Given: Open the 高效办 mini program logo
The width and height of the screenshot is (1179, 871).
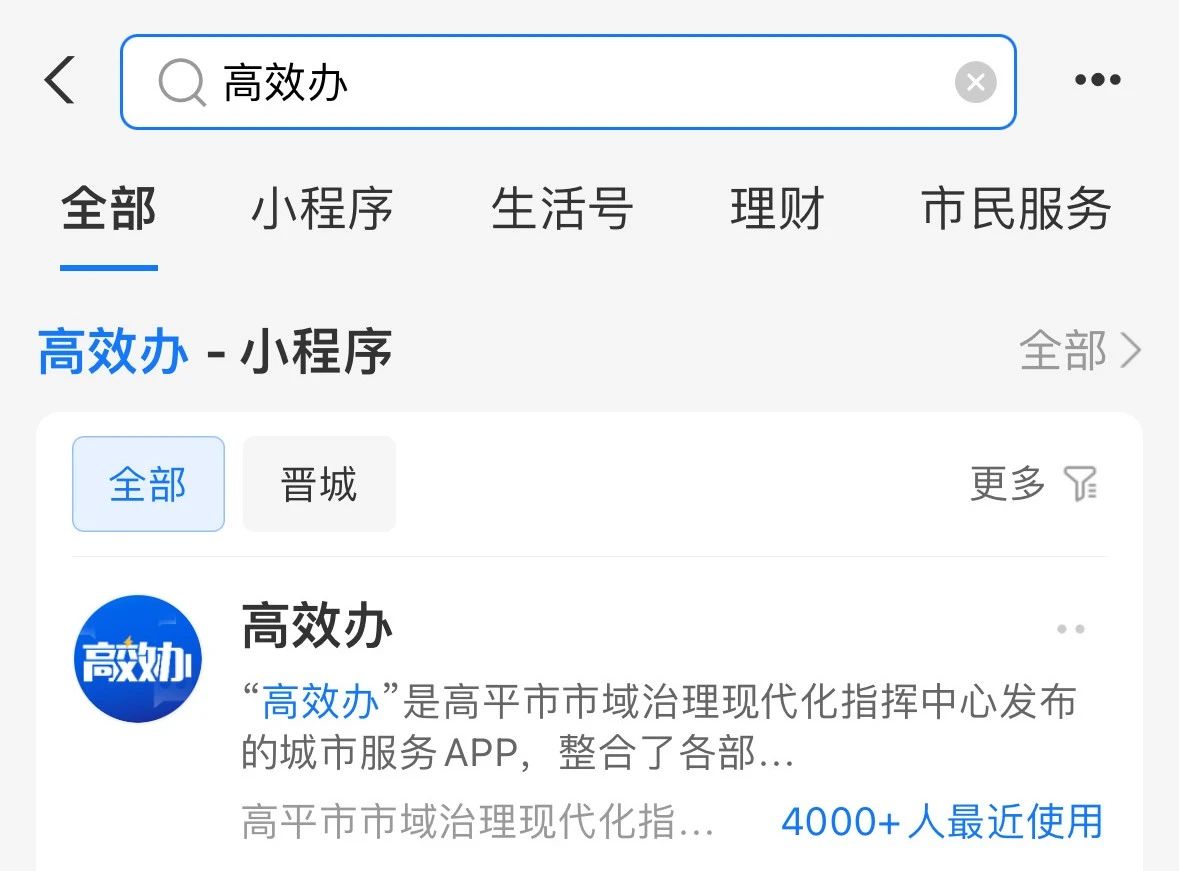Looking at the screenshot, I should [138, 659].
